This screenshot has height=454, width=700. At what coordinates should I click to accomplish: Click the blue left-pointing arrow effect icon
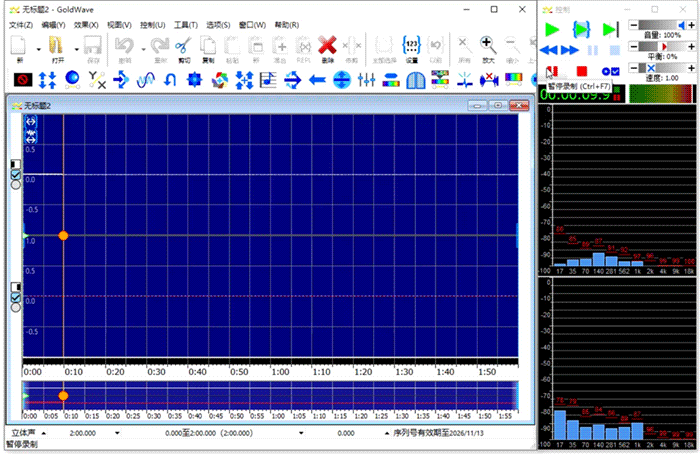pos(317,80)
